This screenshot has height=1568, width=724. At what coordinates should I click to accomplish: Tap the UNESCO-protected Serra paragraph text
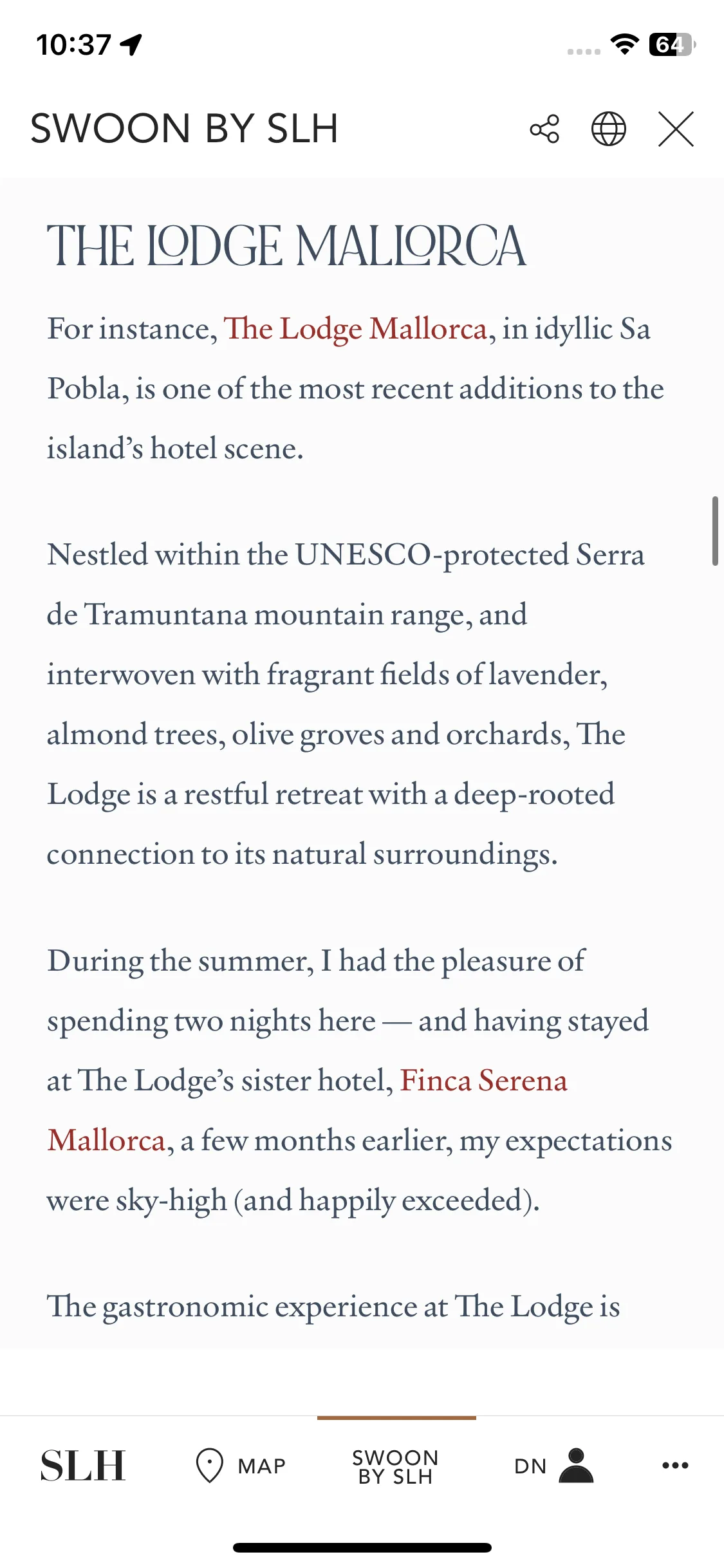tap(346, 704)
